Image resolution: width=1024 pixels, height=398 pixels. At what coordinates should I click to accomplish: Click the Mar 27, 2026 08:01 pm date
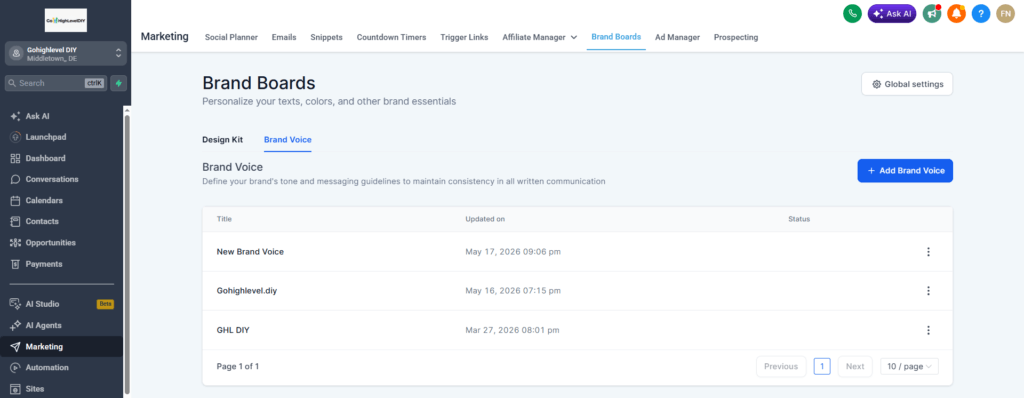[x=512, y=330]
